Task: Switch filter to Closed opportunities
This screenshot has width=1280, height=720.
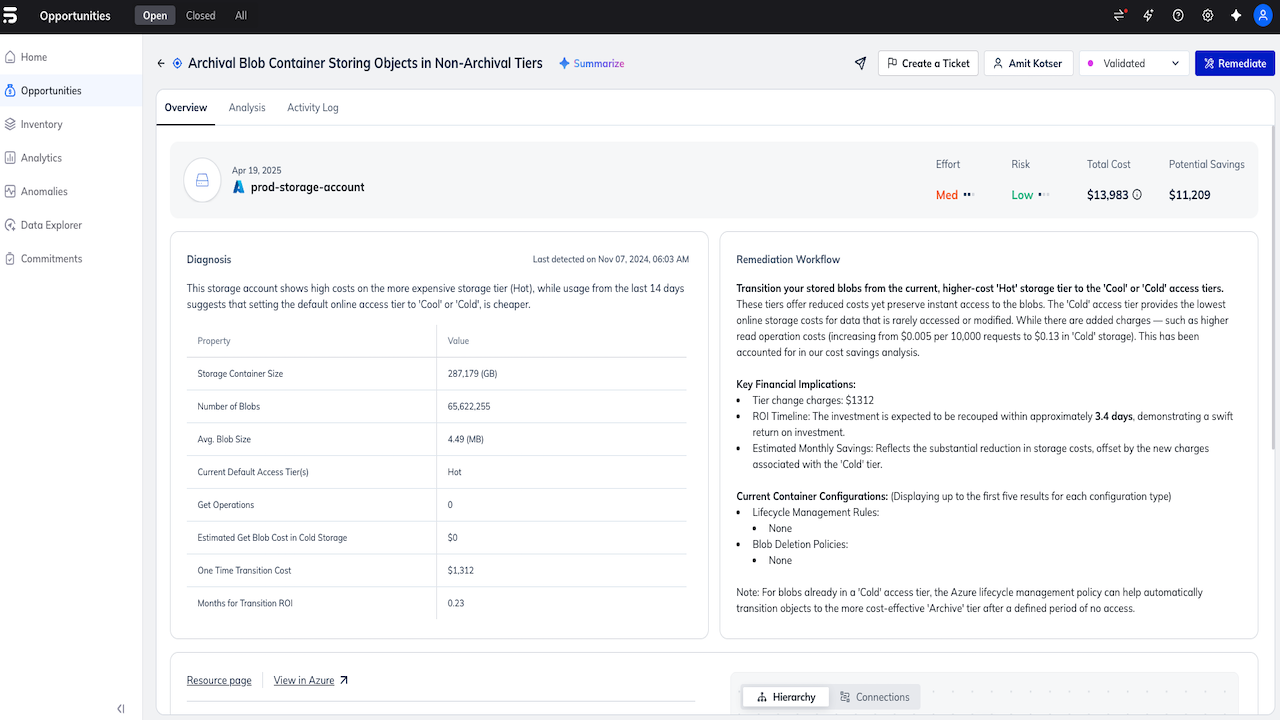Action: [200, 16]
